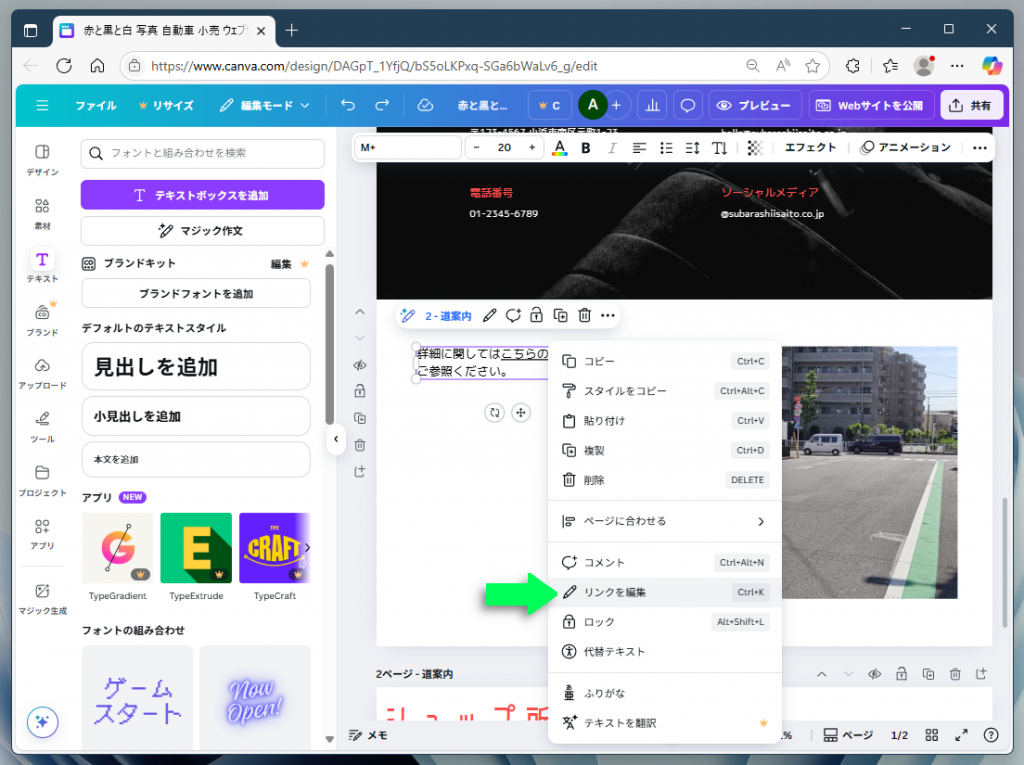The width and height of the screenshot is (1024, 765).
Task: Increase font size with the plus stepper
Action: pos(533,147)
